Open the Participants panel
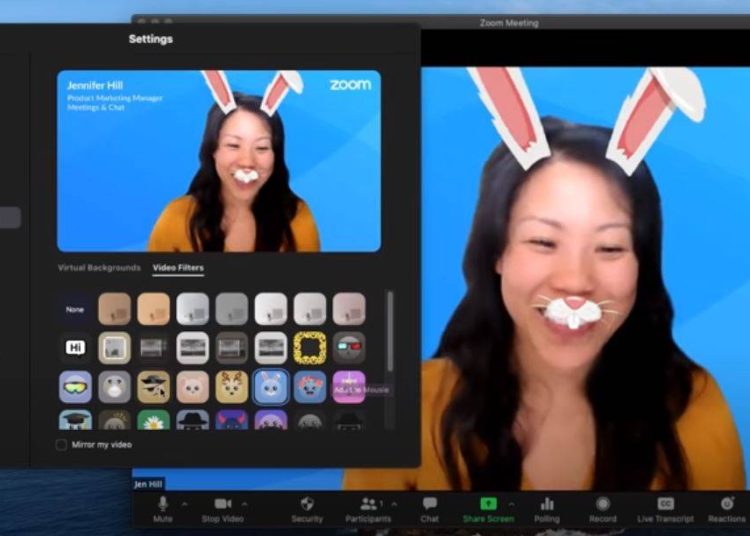 click(x=368, y=510)
